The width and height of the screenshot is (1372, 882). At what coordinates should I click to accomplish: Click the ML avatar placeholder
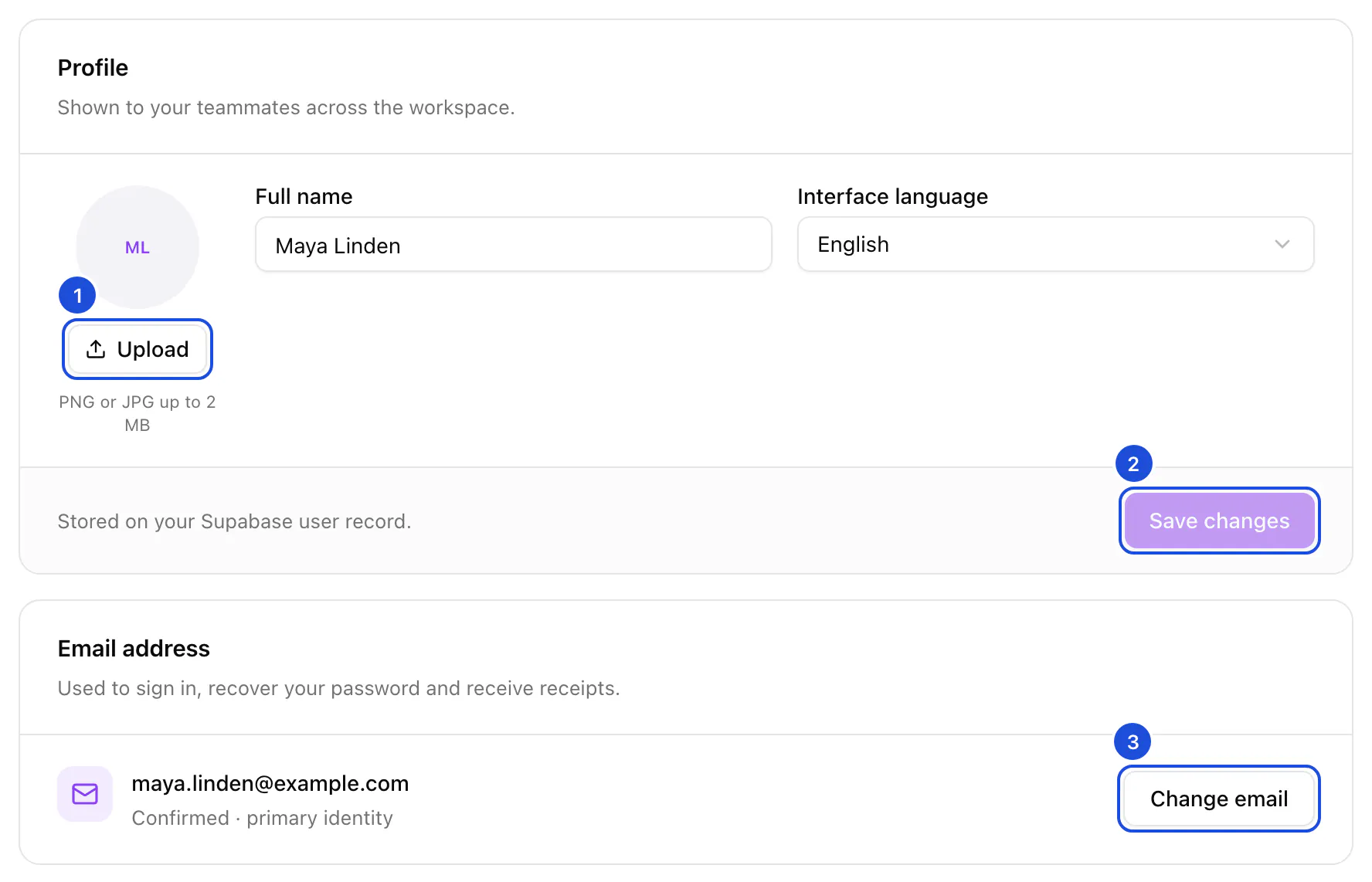[138, 247]
